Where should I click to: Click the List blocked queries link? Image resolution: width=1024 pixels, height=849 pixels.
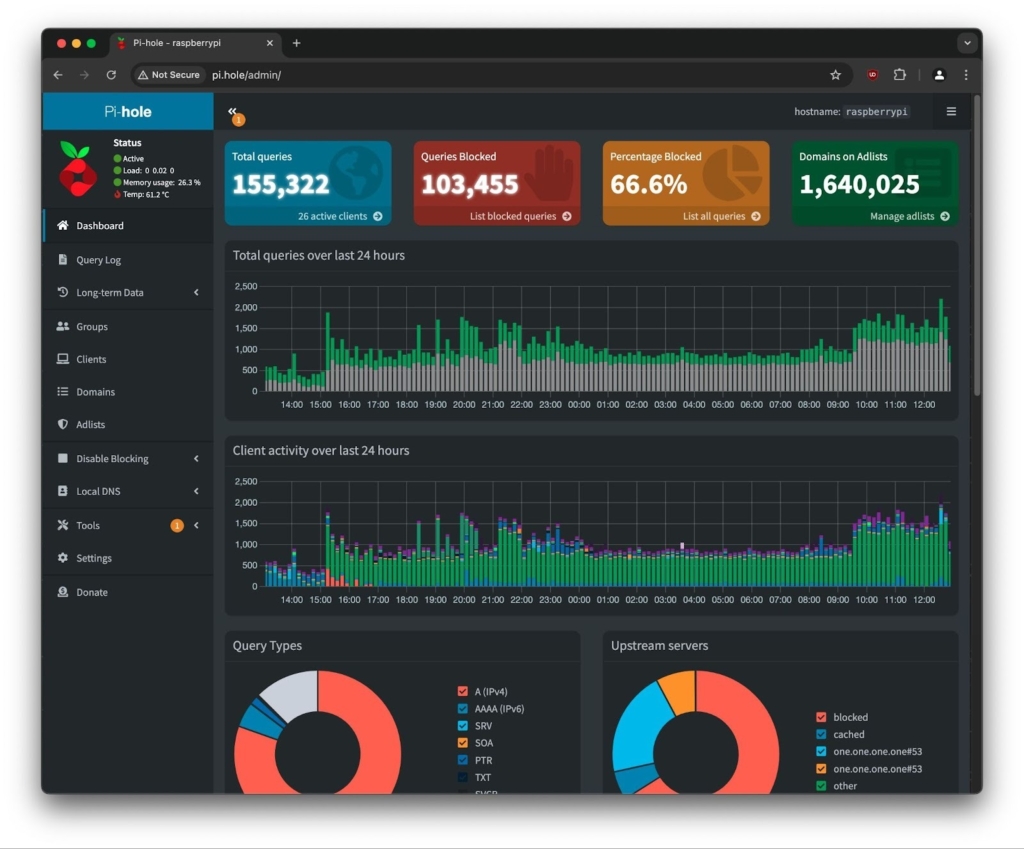(520, 216)
